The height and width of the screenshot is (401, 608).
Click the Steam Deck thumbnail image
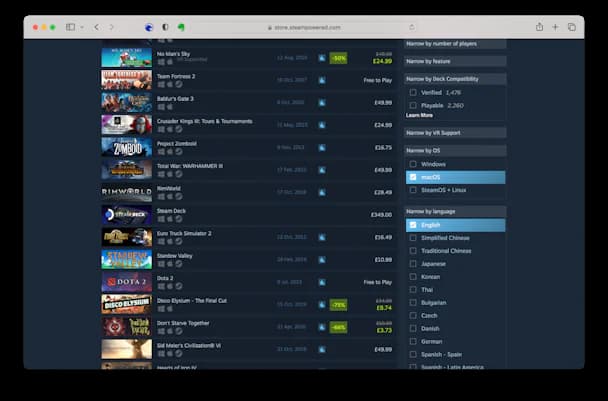127,215
